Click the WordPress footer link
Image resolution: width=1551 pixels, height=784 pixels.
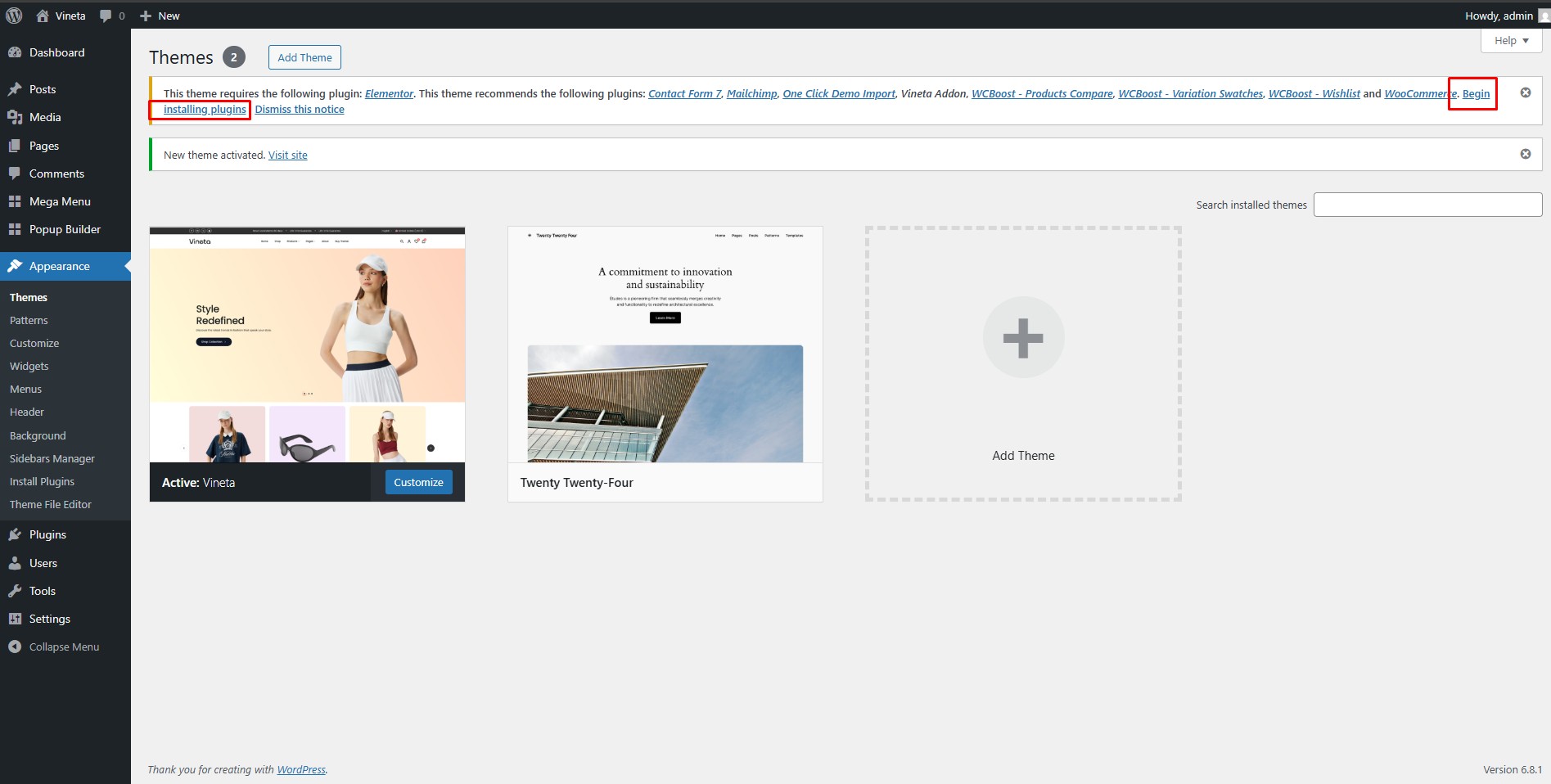click(301, 769)
